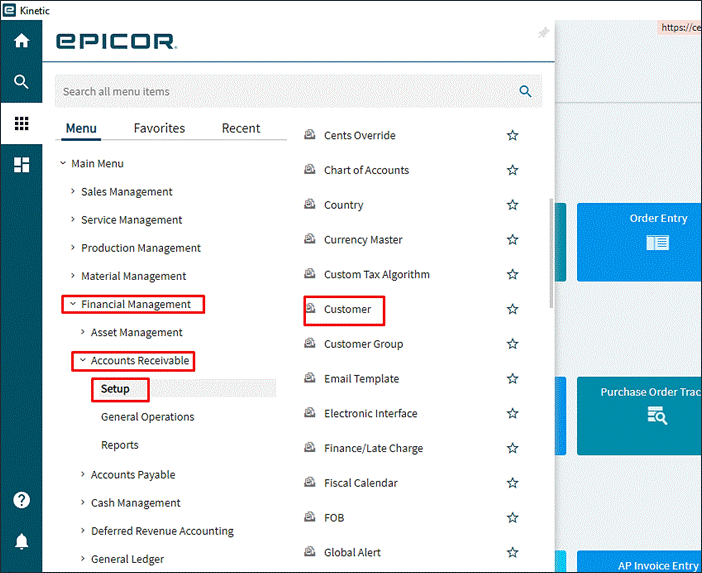Viewport: 702px width, 573px height.
Task: Favorite Custom Tax Algorithm with its star
Action: 513,274
